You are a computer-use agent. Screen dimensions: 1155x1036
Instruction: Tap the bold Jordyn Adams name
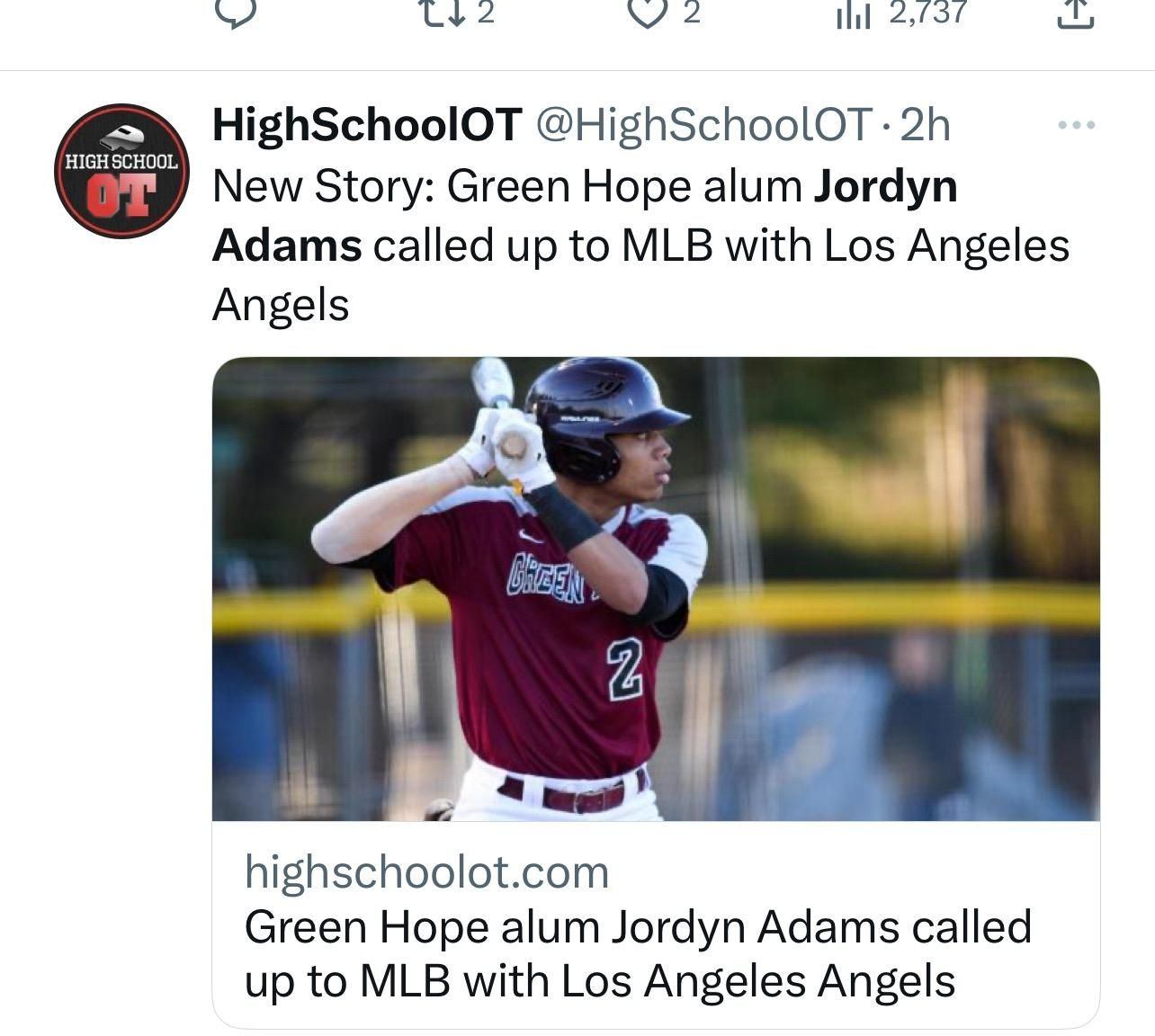point(585,216)
